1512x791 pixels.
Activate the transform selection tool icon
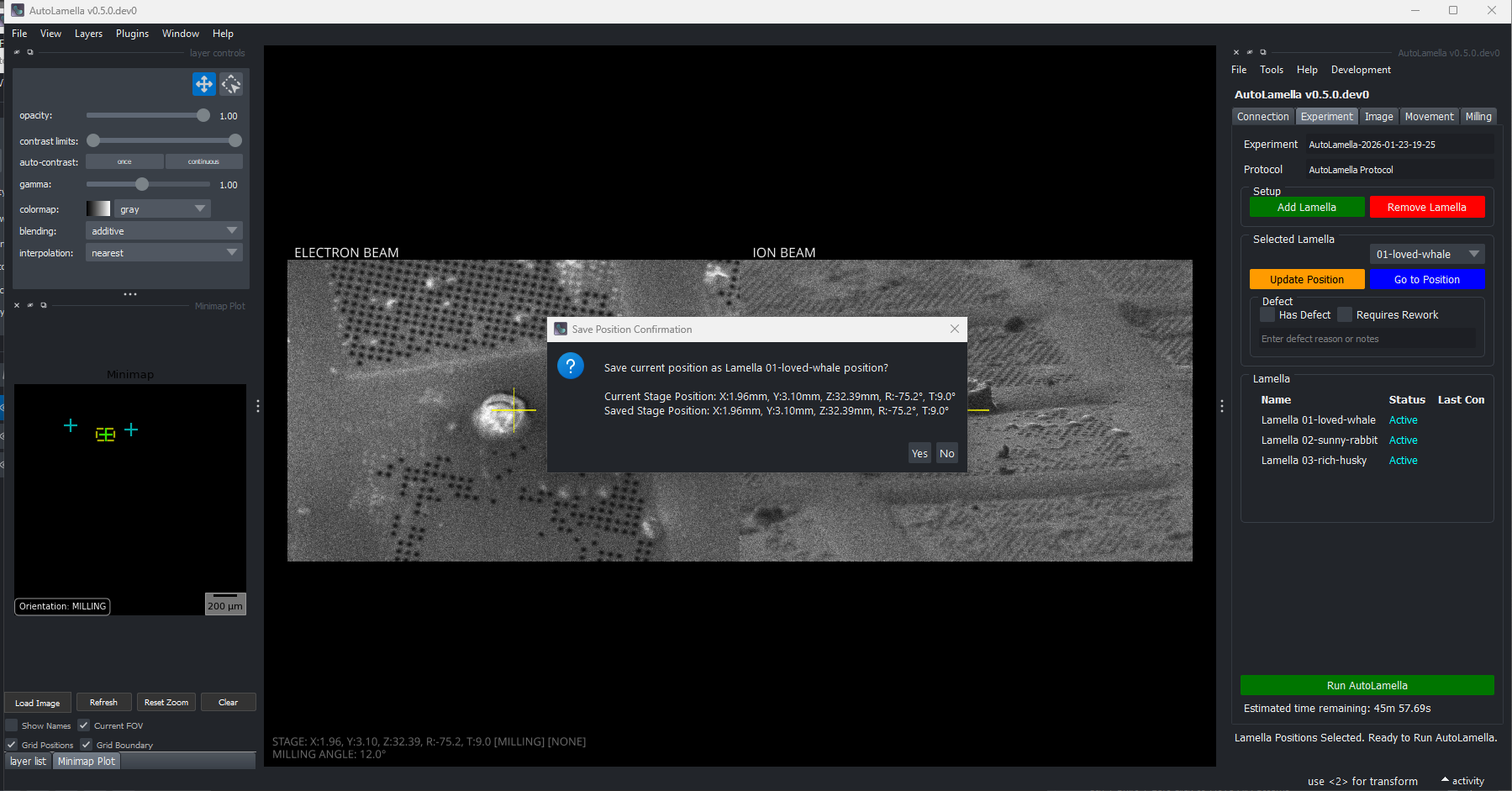(231, 84)
